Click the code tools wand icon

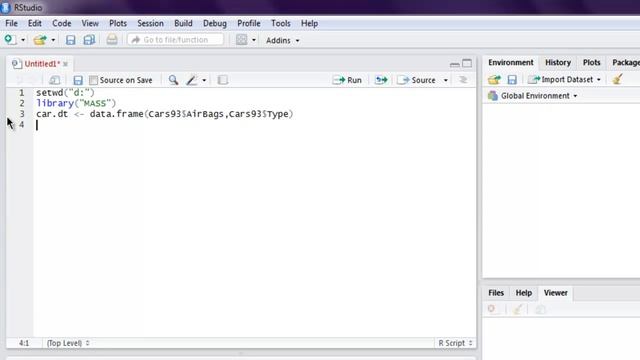click(x=191, y=80)
